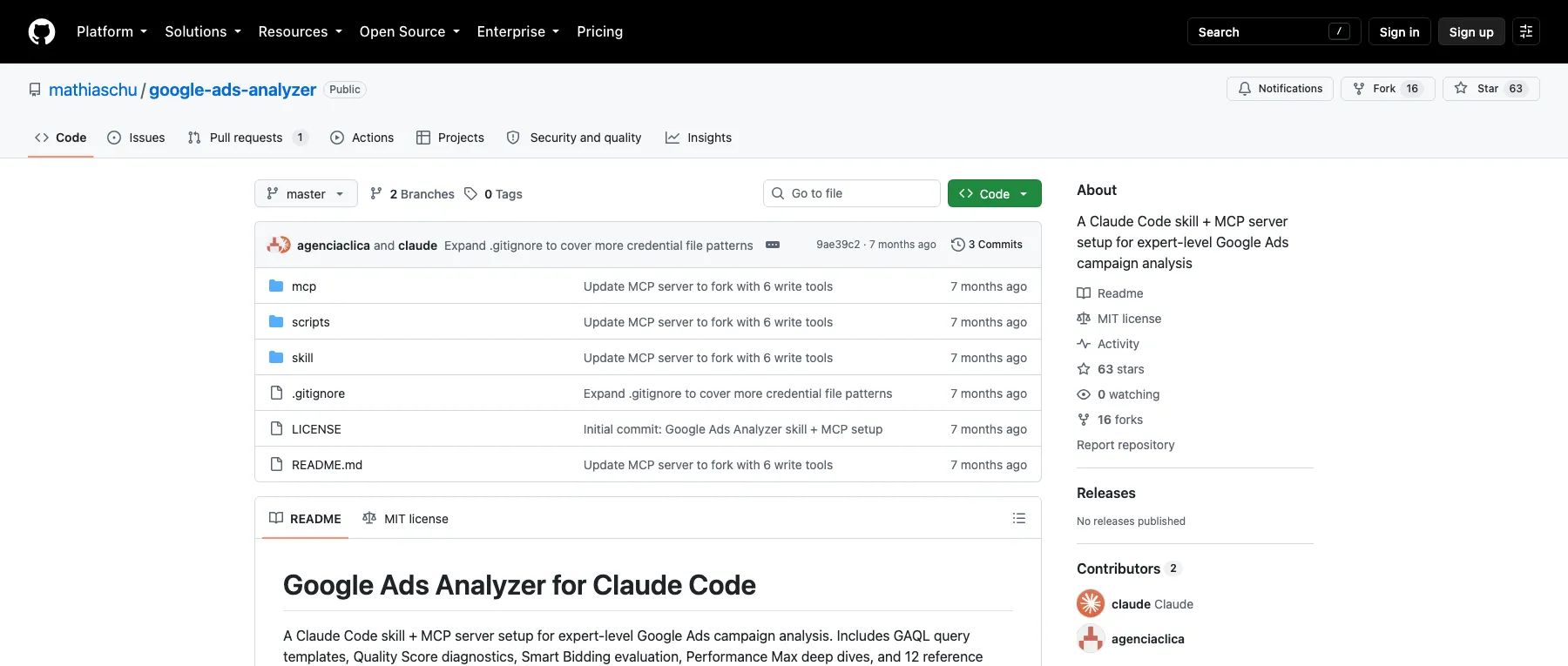Click author avatars in commit bar
Viewport: 1568px width, 666px height.
[x=279, y=245]
